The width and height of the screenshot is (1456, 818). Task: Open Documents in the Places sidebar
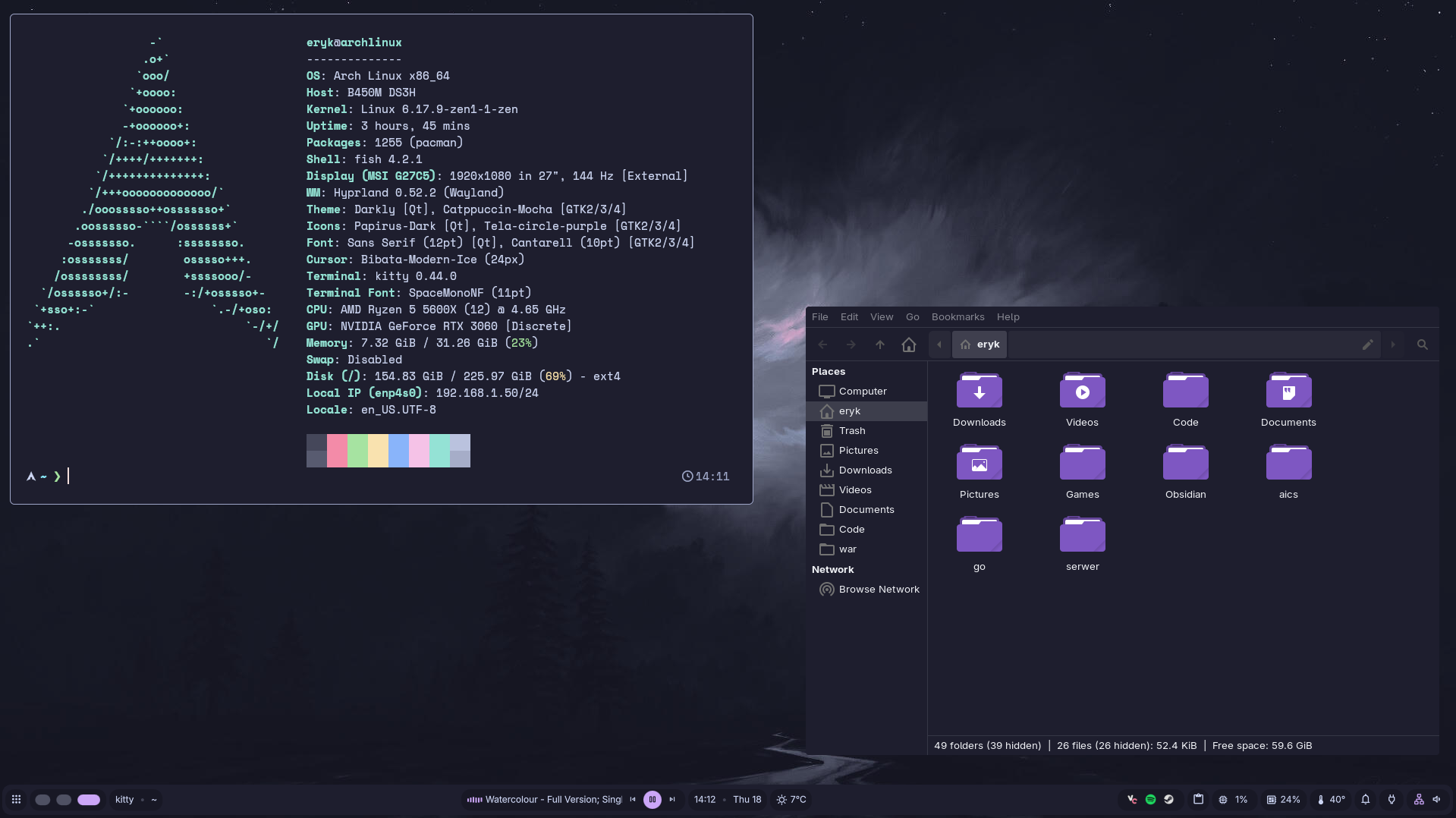pos(866,510)
